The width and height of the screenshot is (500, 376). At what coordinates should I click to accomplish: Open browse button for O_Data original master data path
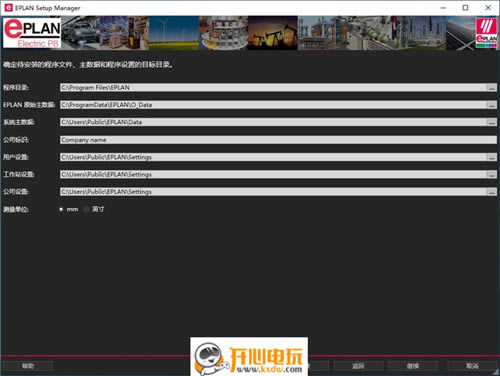492,105
